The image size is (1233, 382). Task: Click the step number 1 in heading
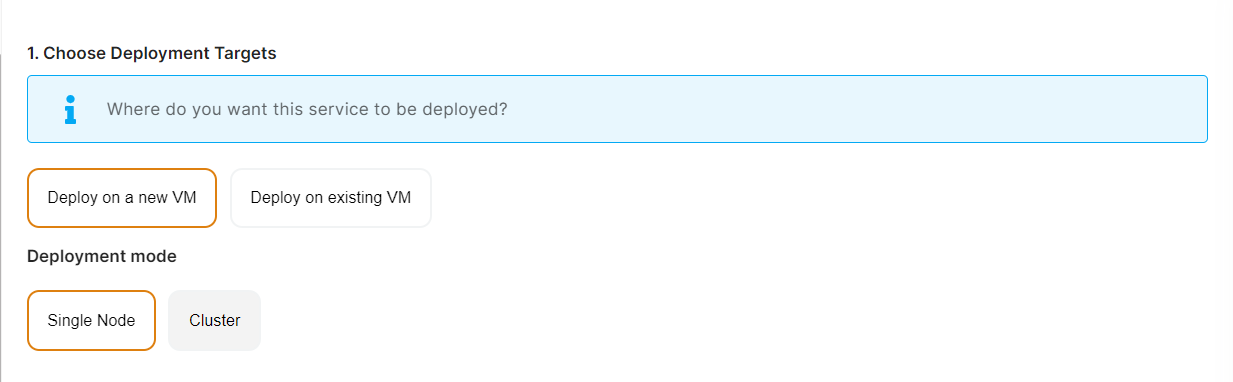(x=32, y=54)
